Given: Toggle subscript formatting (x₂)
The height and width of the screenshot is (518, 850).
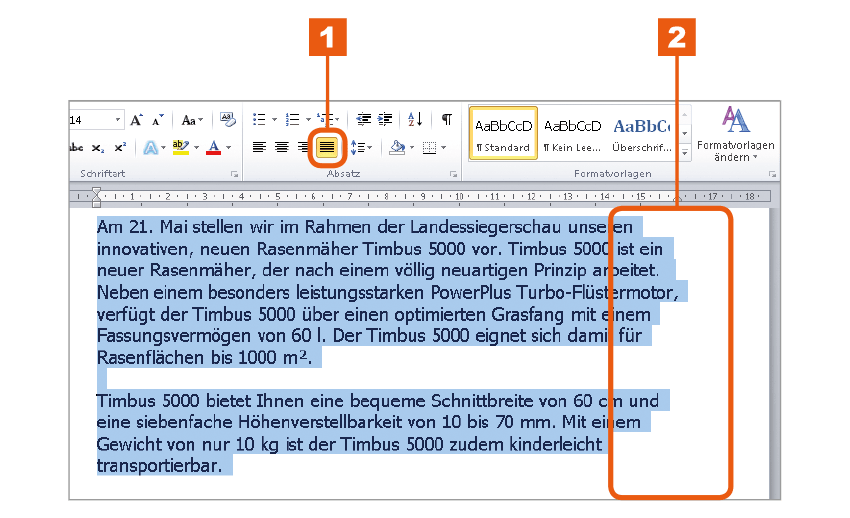Looking at the screenshot, I should click(x=98, y=148).
